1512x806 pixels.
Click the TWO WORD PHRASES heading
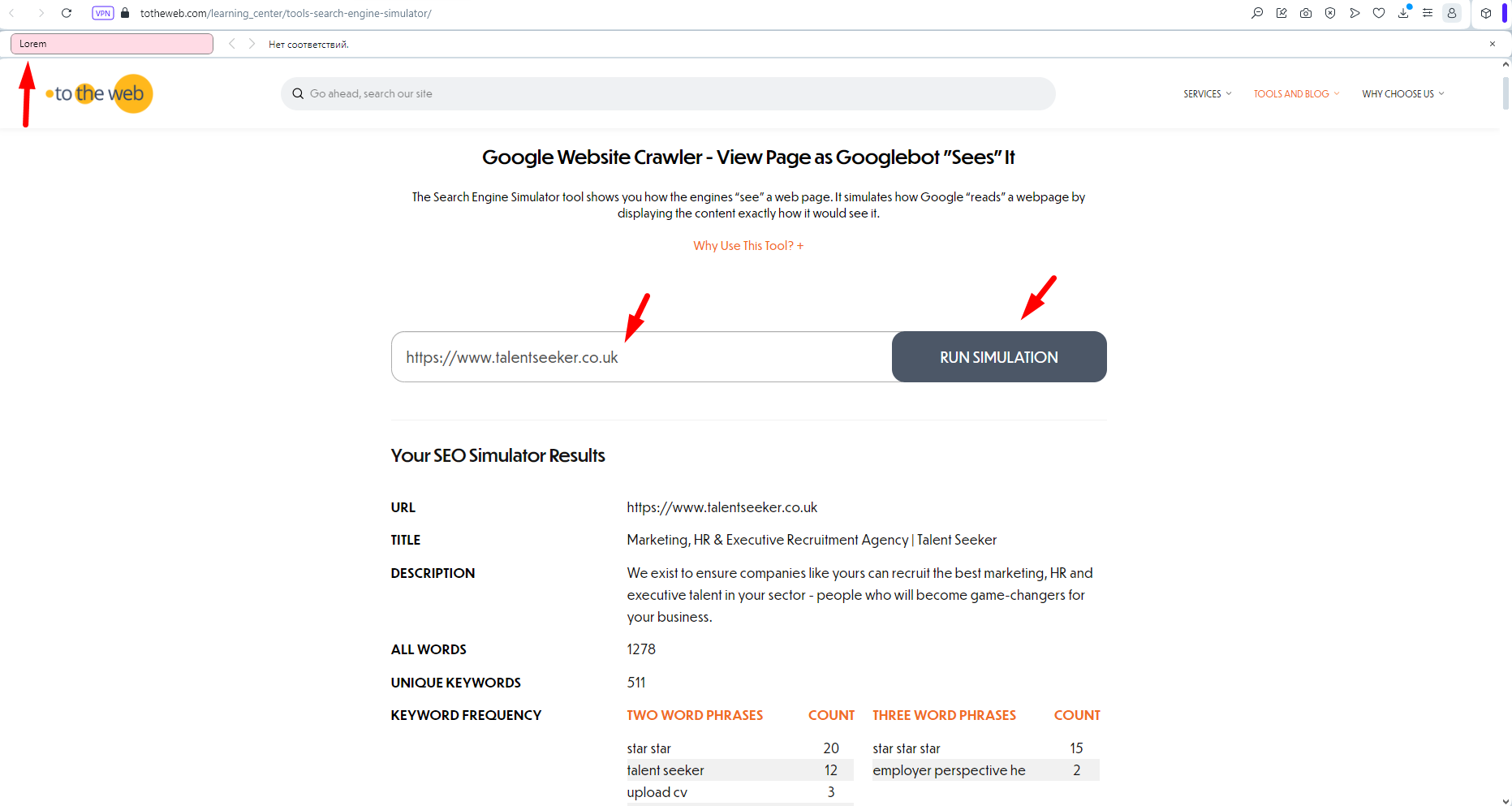click(695, 715)
